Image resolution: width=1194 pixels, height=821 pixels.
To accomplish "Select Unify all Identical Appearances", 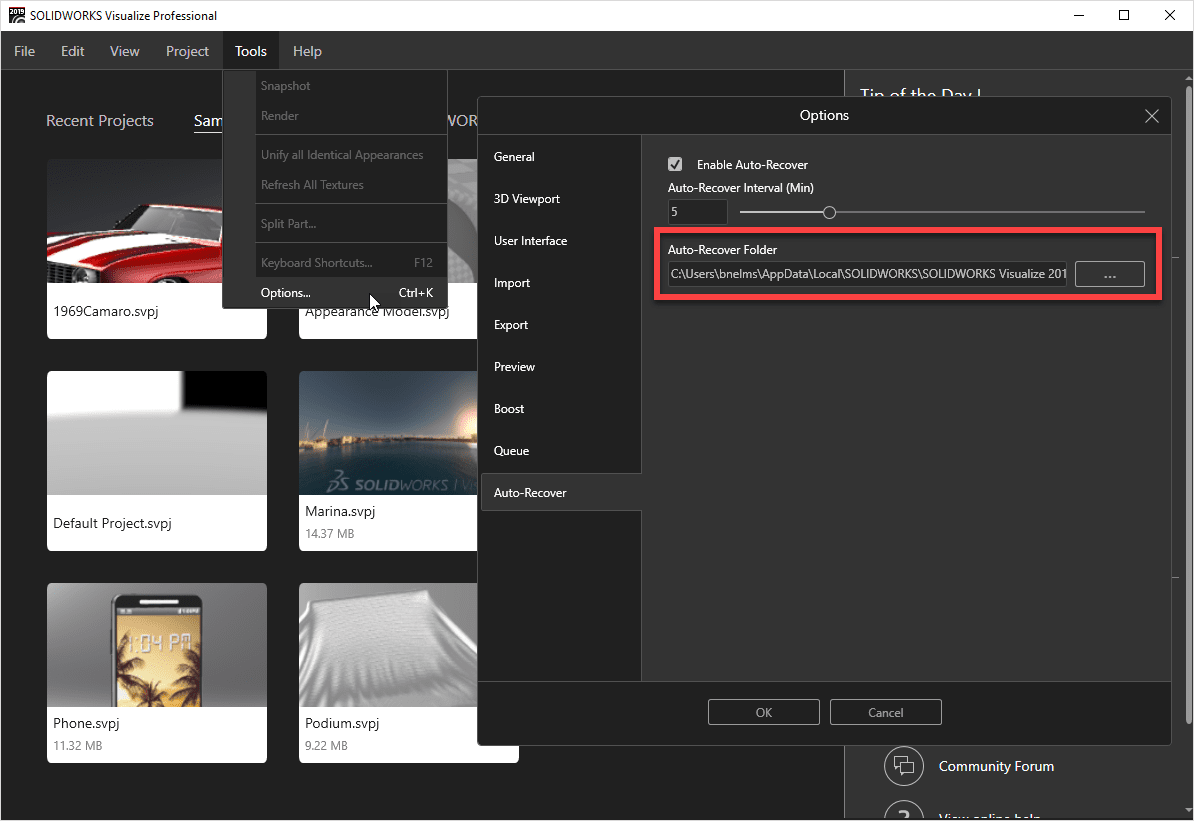I will (335, 155).
